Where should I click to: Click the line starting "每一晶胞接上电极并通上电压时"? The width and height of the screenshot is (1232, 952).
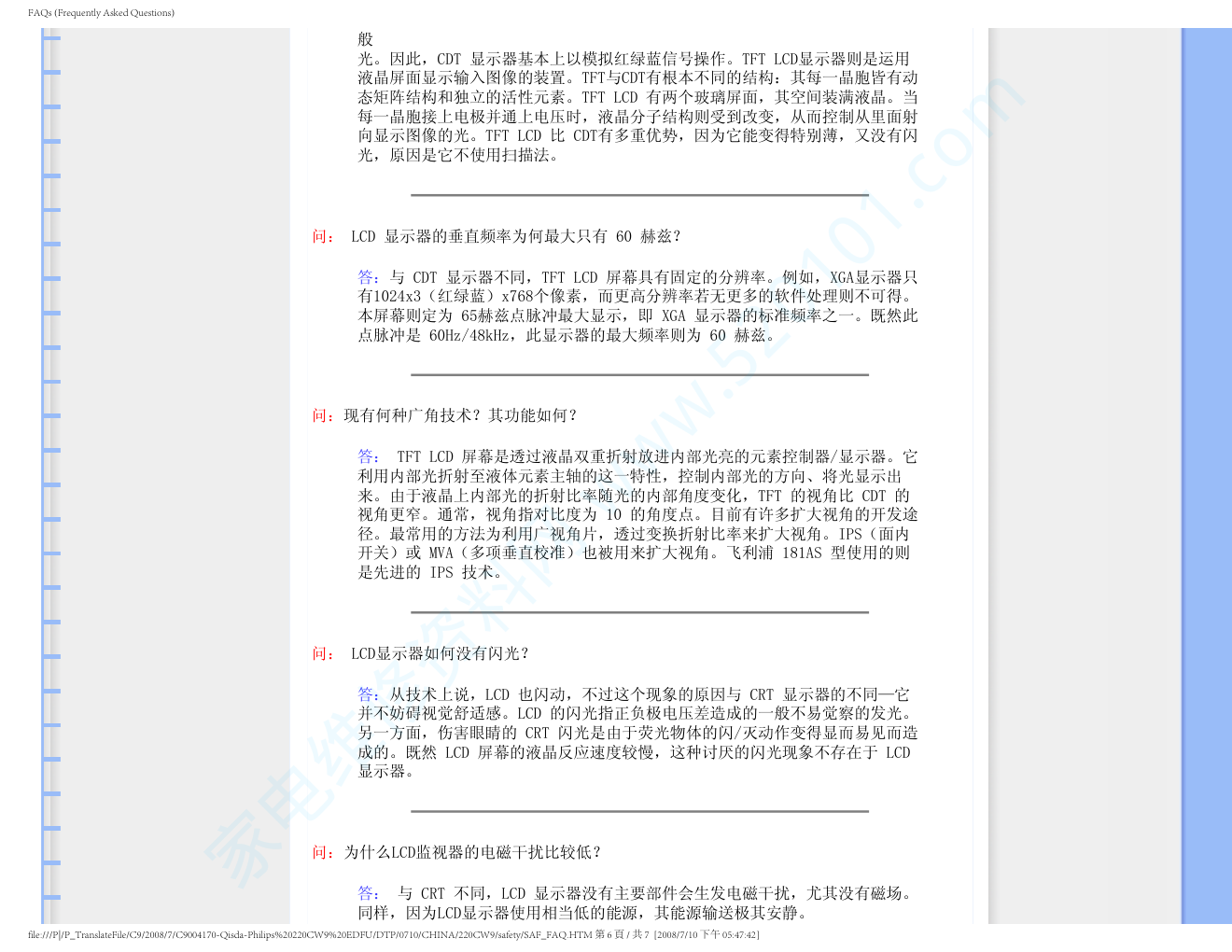[x=638, y=118]
